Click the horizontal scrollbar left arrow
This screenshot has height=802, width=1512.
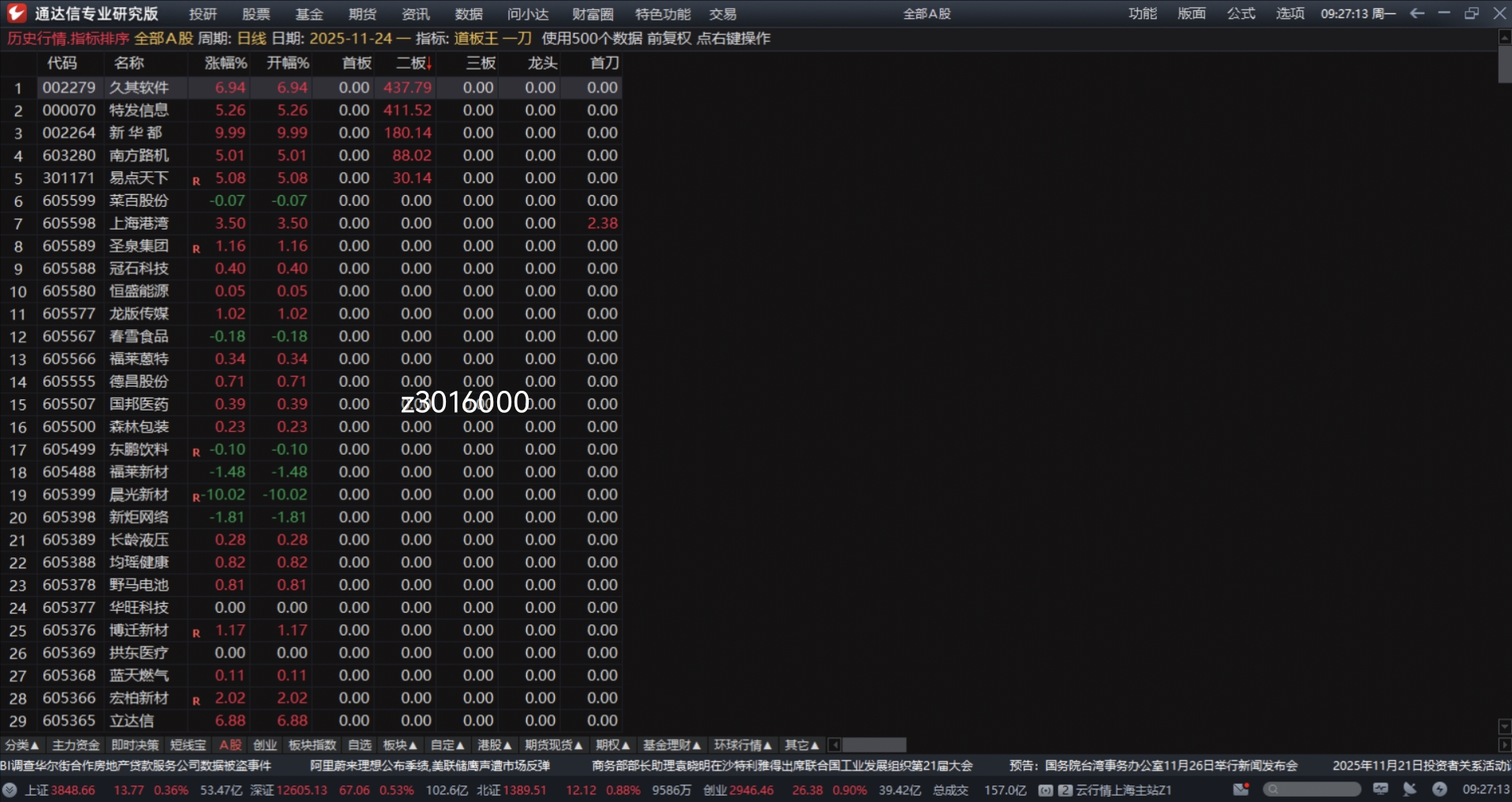point(834,745)
